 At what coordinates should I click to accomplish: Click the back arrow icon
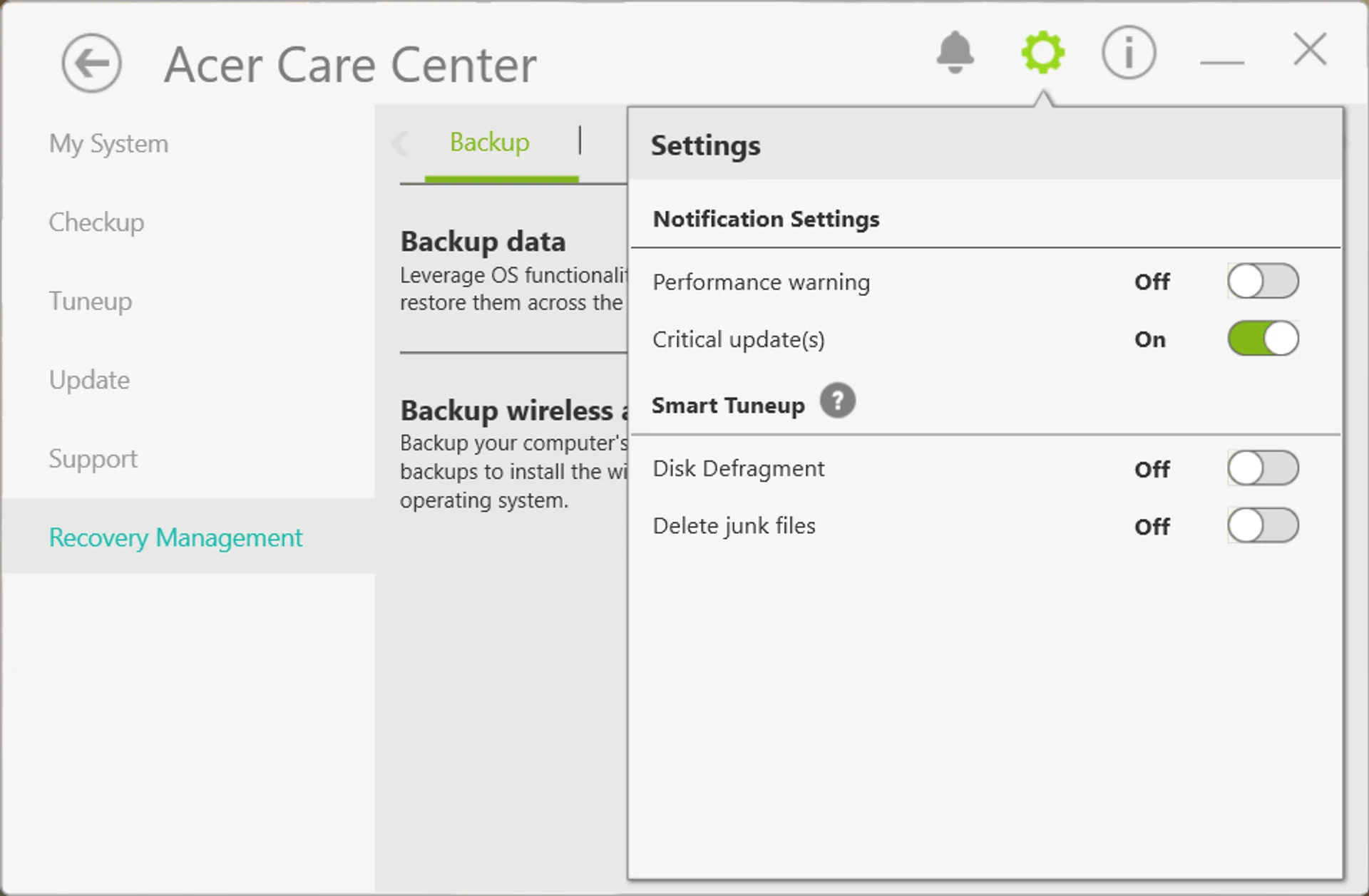pos(91,63)
